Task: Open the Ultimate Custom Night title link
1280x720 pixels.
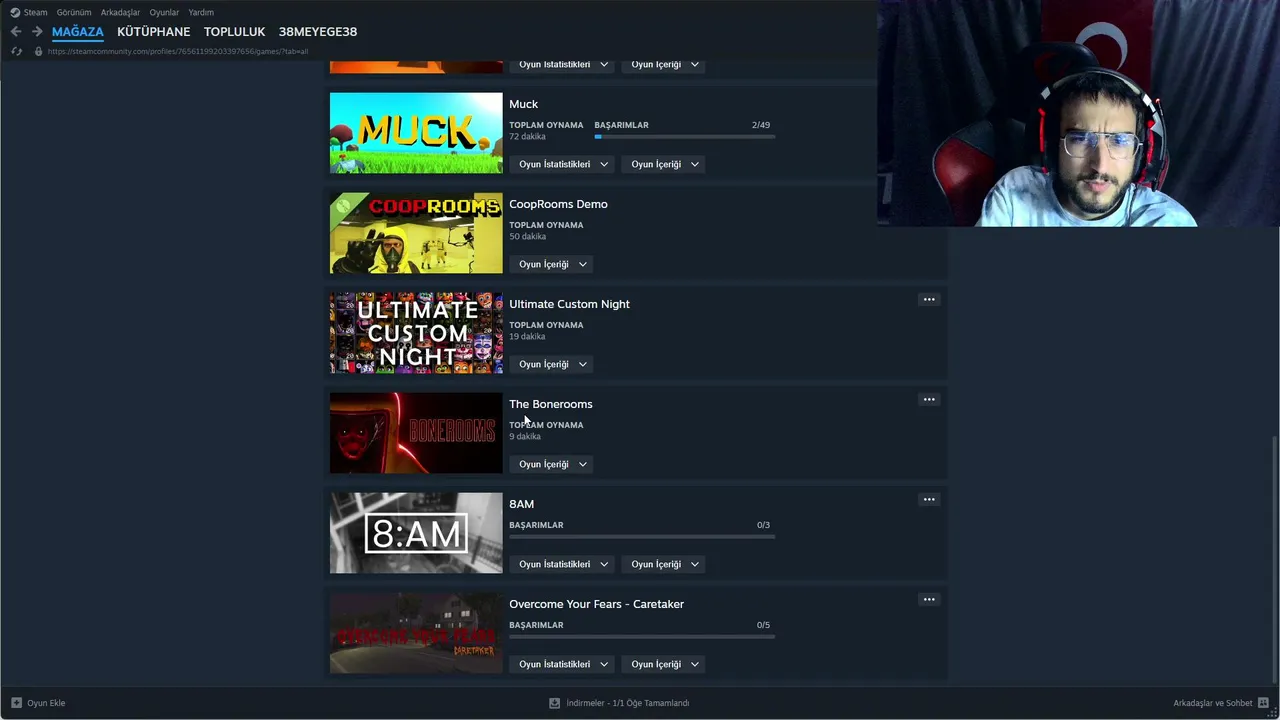Action: 569,304
